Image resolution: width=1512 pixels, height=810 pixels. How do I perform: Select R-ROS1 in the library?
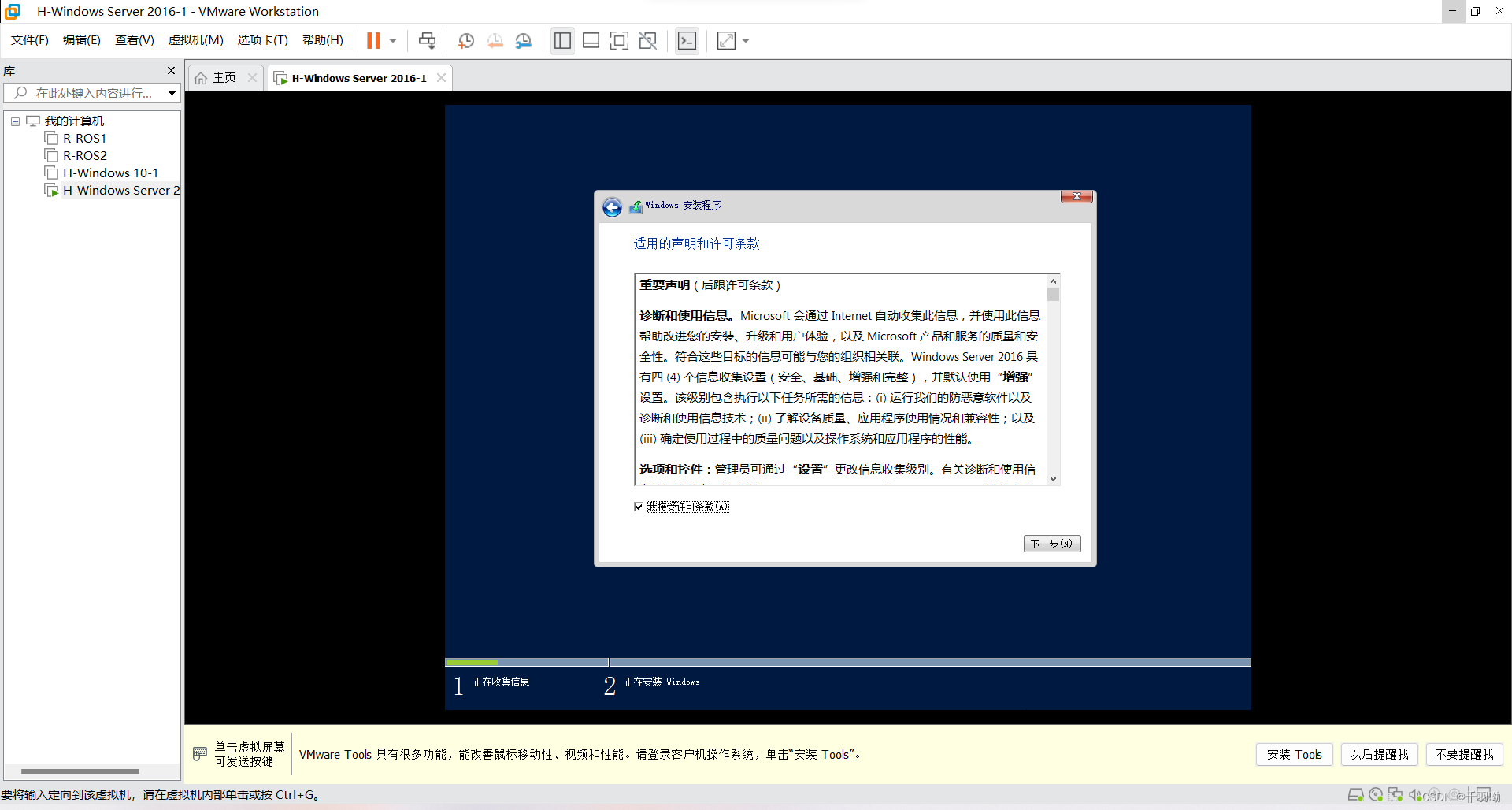pos(84,139)
